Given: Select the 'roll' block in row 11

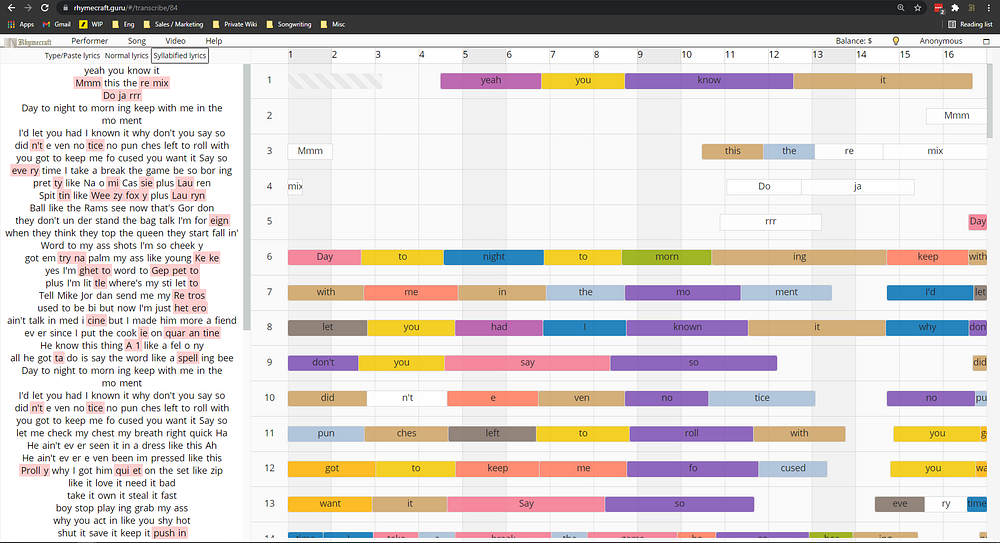Looking at the screenshot, I should [x=691, y=434].
